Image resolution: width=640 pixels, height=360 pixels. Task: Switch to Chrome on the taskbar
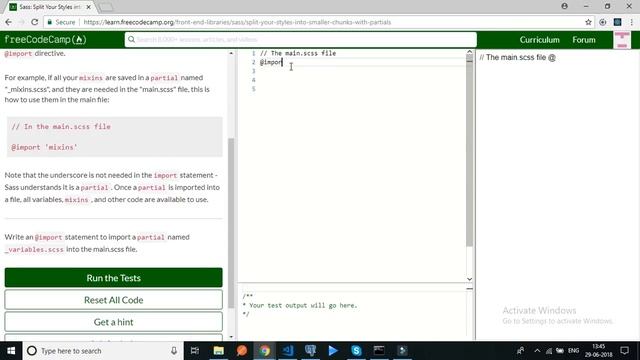pyautogui.click(x=264, y=351)
